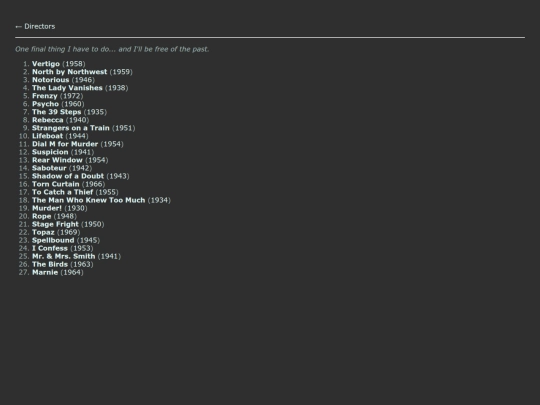This screenshot has width=540, height=405.
Task: Select Dial M for Murder link
Action: (x=65, y=144)
